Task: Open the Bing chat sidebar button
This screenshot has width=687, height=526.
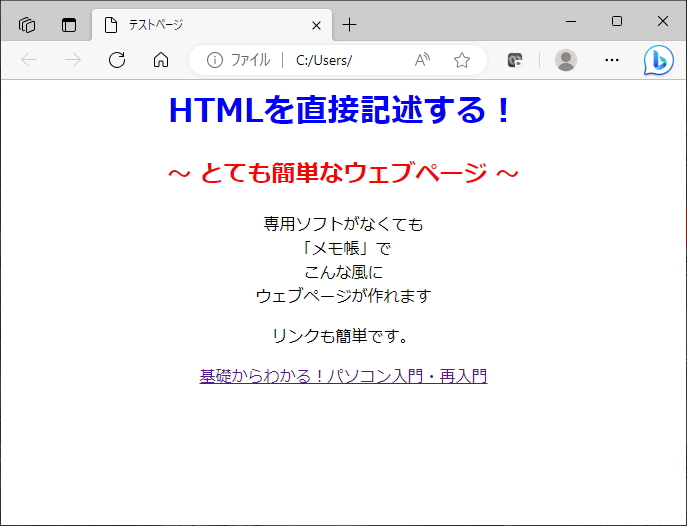Action: [x=659, y=60]
